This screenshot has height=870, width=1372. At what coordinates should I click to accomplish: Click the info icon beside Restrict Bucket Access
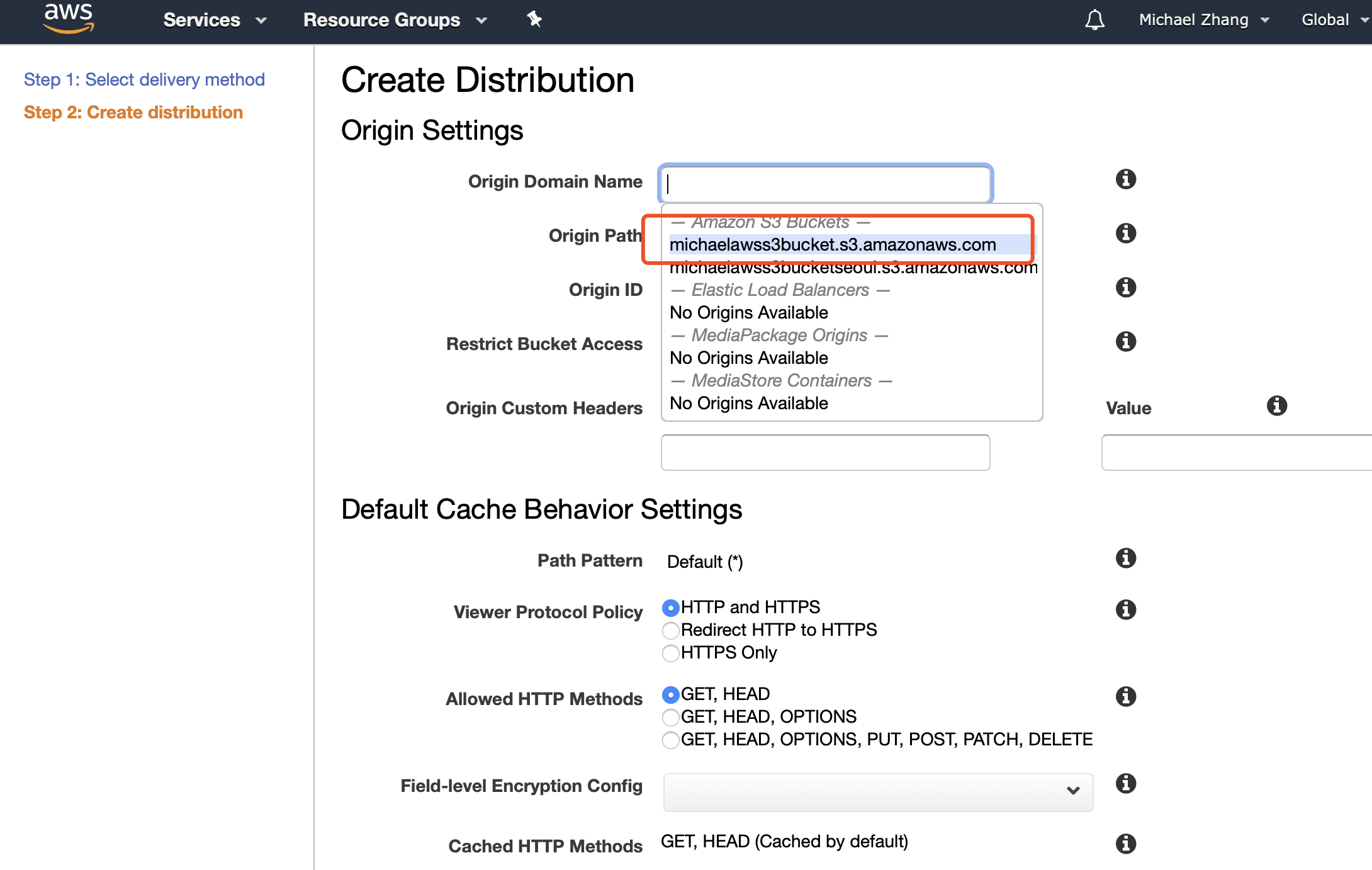pos(1125,342)
